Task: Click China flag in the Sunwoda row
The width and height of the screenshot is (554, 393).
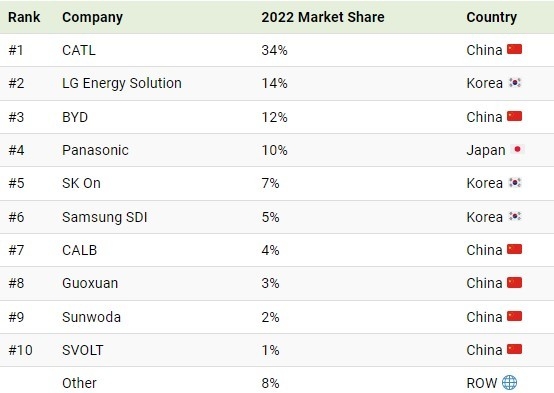Action: (x=514, y=316)
